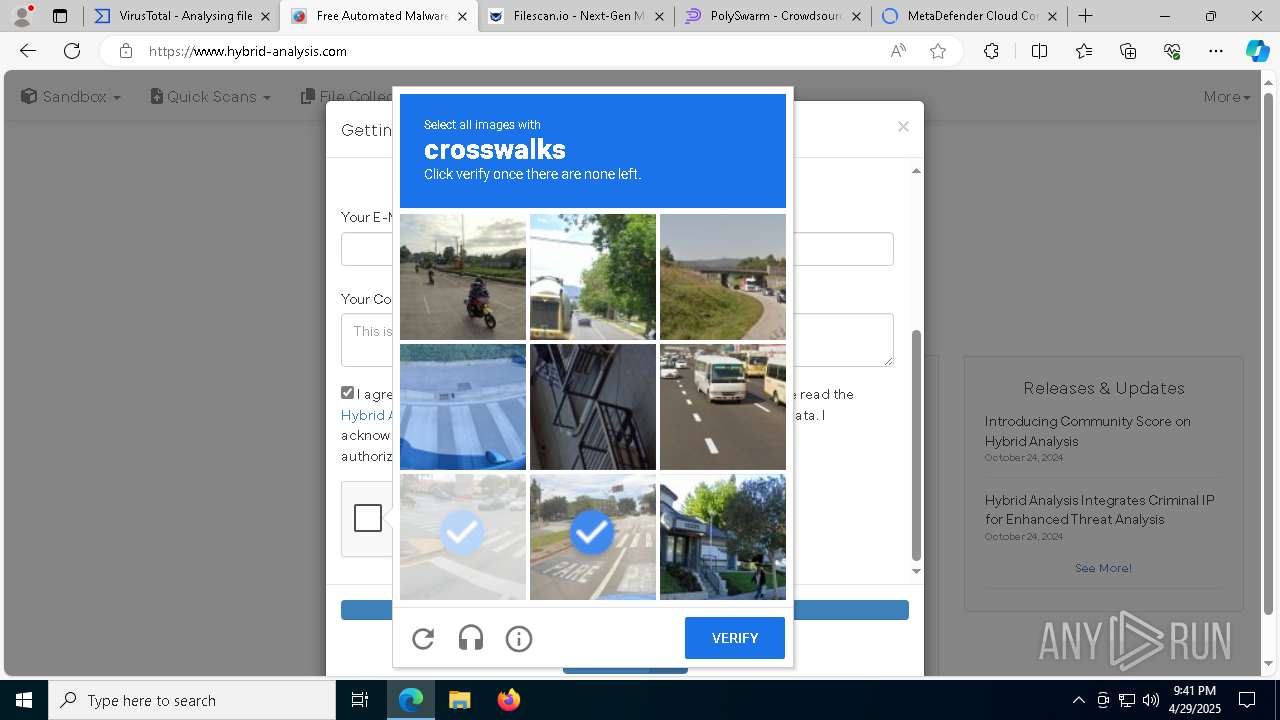Open volume control in system tray
This screenshot has width=1280, height=720.
(1151, 700)
